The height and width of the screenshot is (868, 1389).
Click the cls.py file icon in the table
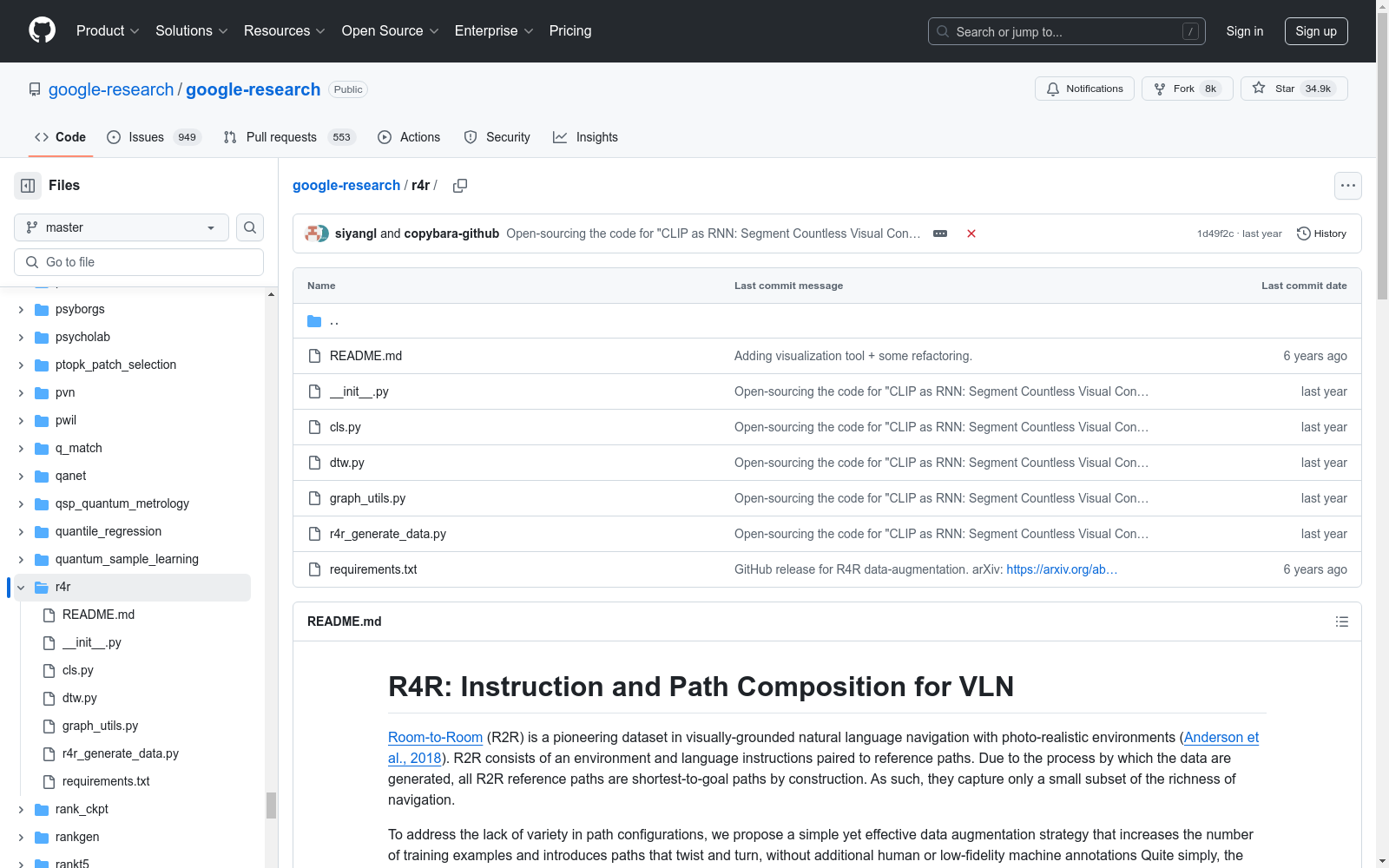[x=314, y=427]
